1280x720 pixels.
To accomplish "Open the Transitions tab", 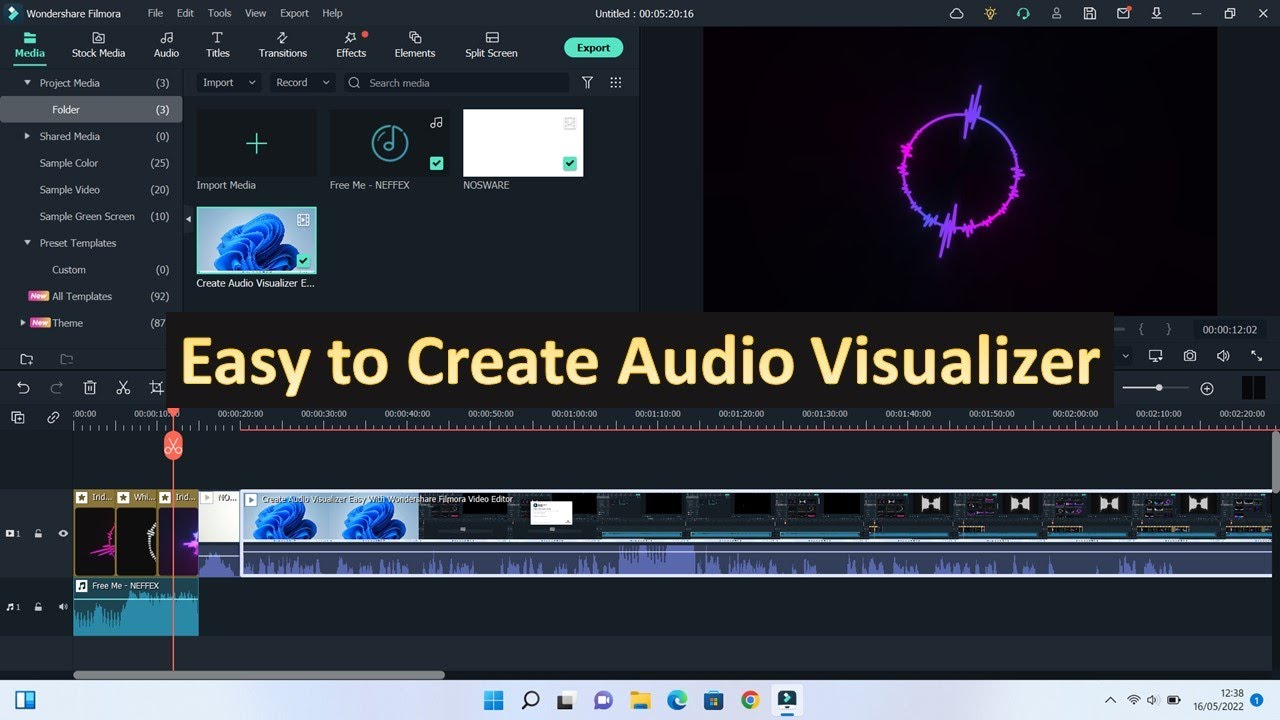I will 283,45.
